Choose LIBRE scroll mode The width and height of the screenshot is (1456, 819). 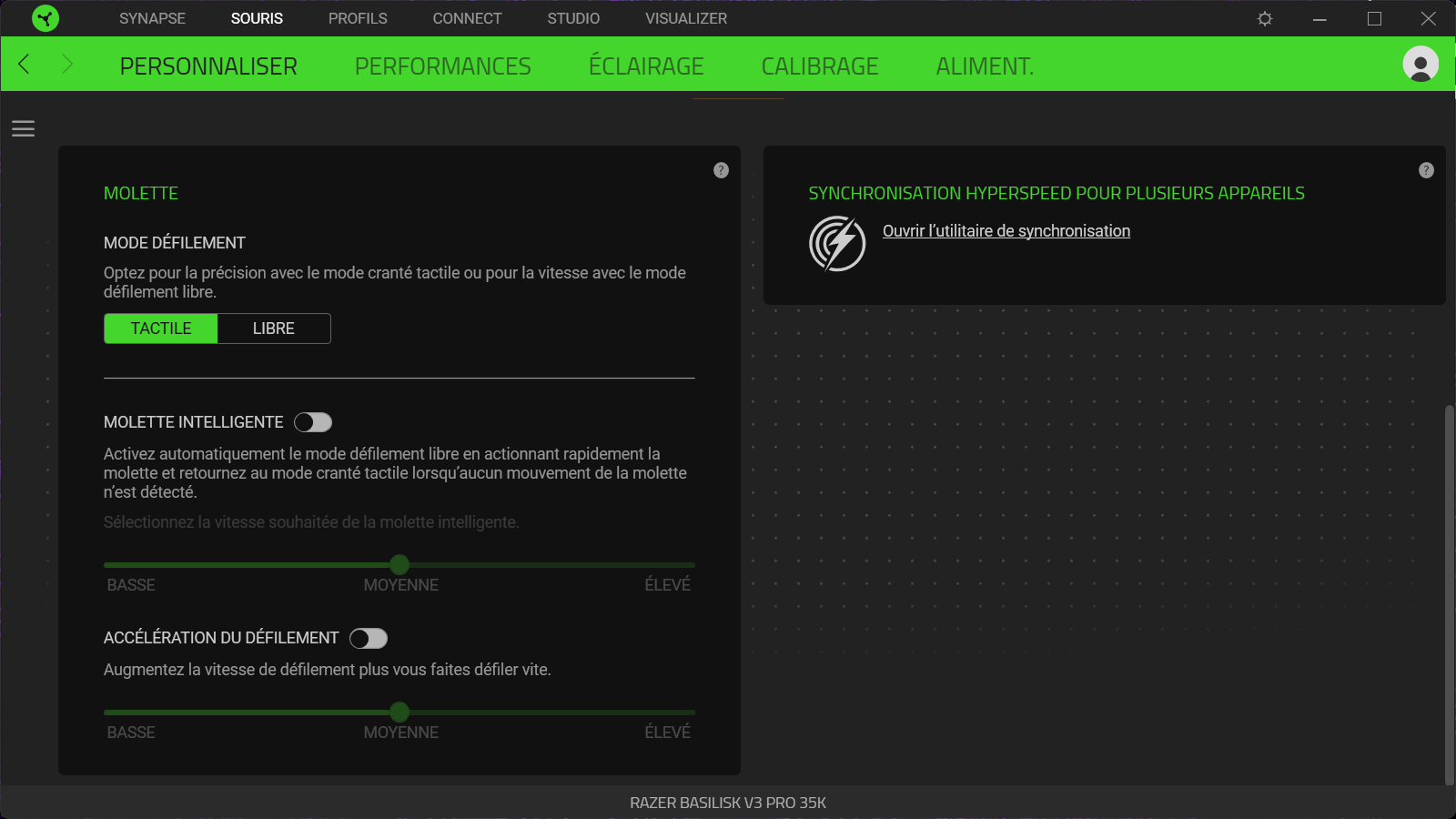coord(274,329)
